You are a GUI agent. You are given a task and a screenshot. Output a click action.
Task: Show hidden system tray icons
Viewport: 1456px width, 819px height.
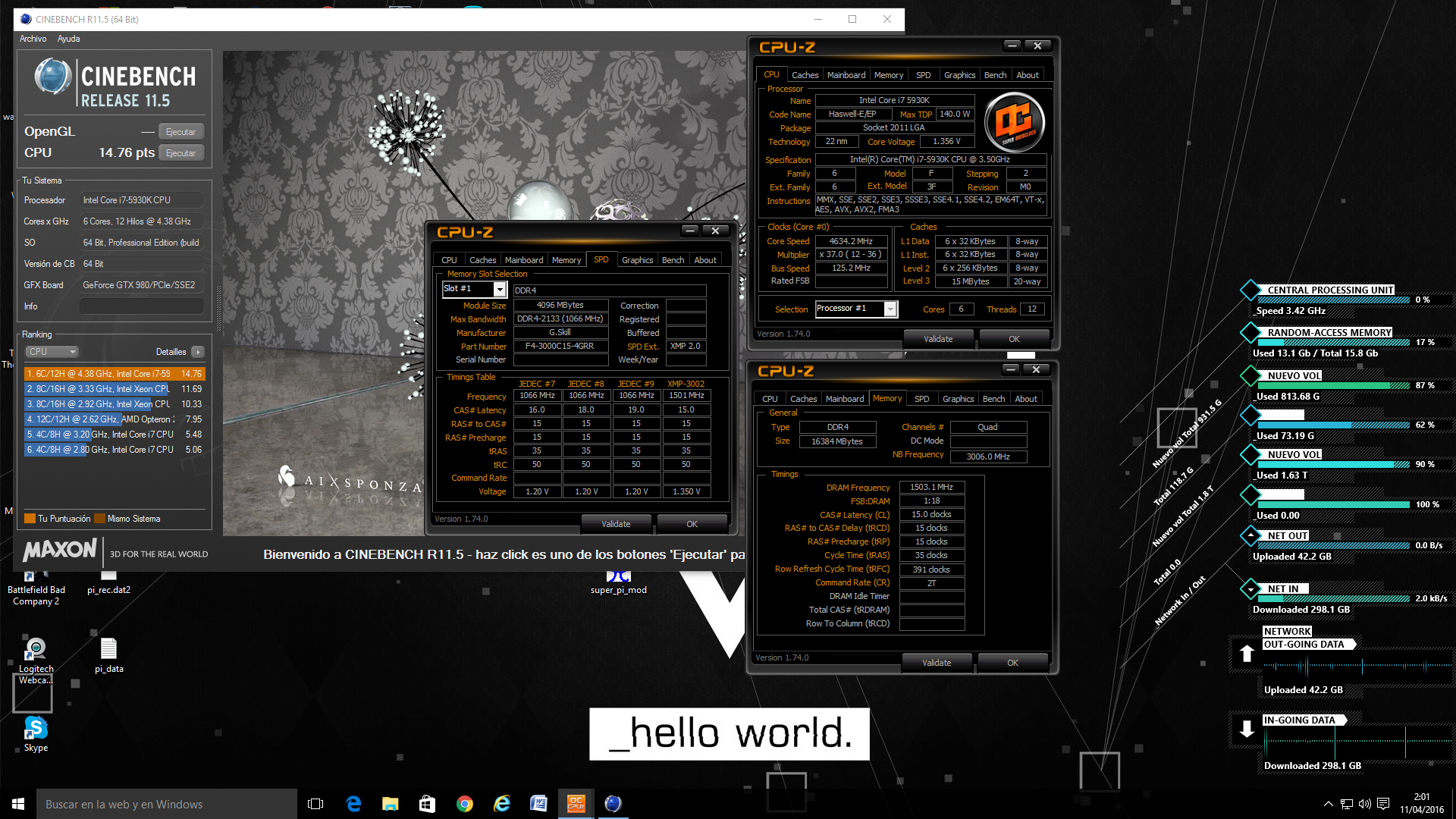coord(1328,804)
